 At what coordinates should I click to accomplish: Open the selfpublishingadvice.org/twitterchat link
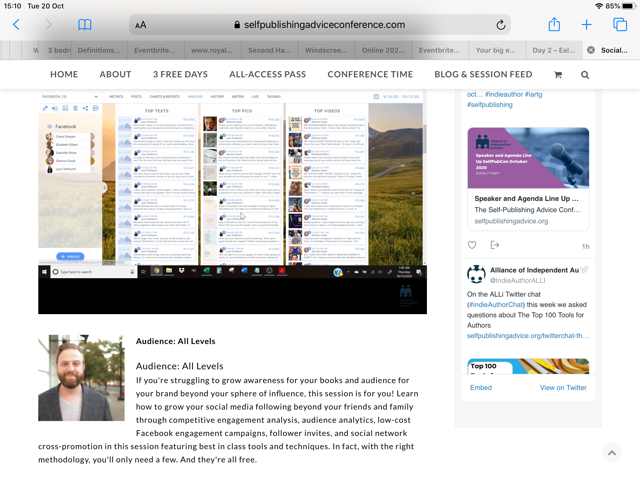click(x=528, y=336)
